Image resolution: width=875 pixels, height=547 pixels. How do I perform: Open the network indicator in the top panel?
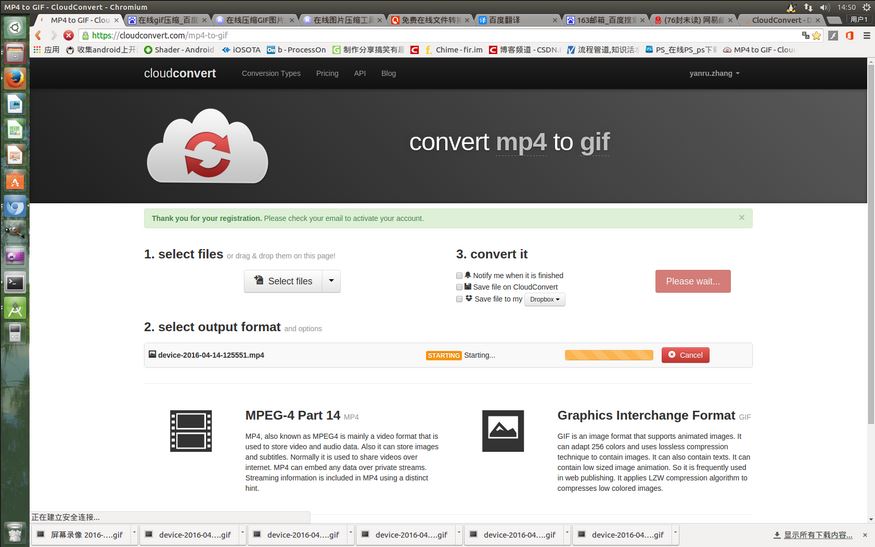click(808, 7)
